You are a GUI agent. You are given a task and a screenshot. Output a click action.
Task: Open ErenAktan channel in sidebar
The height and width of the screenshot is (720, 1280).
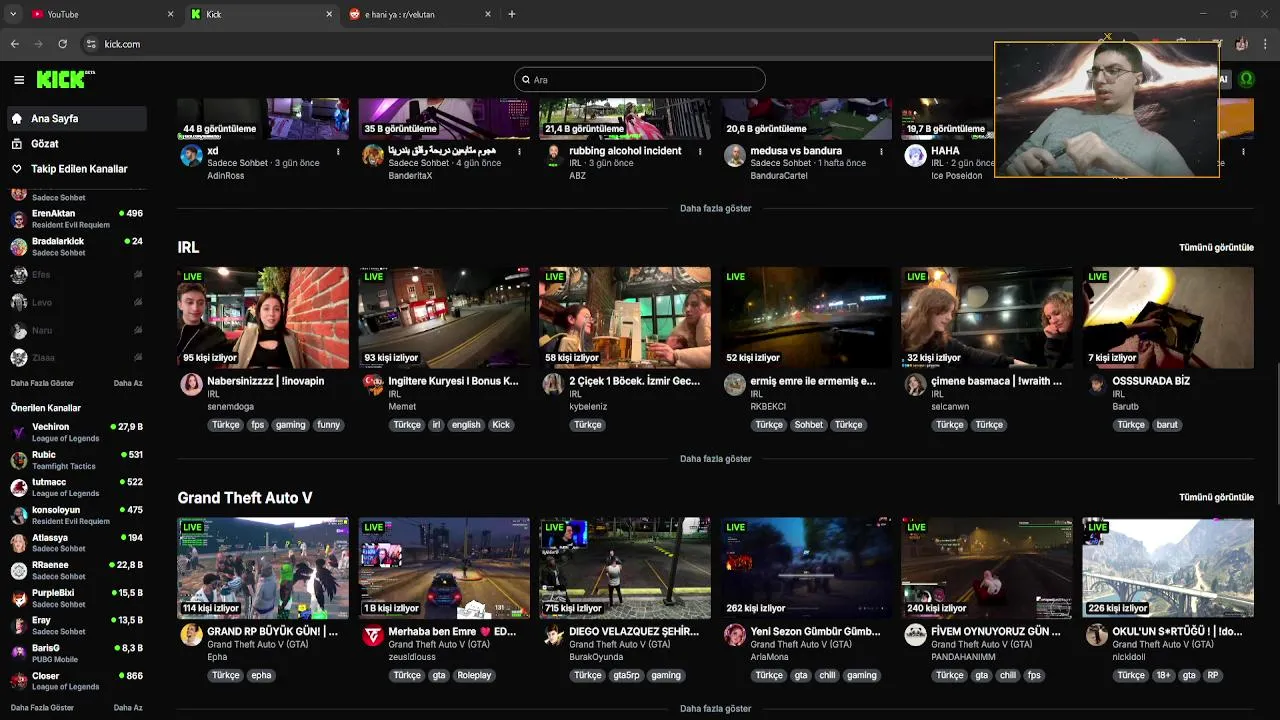point(76,218)
